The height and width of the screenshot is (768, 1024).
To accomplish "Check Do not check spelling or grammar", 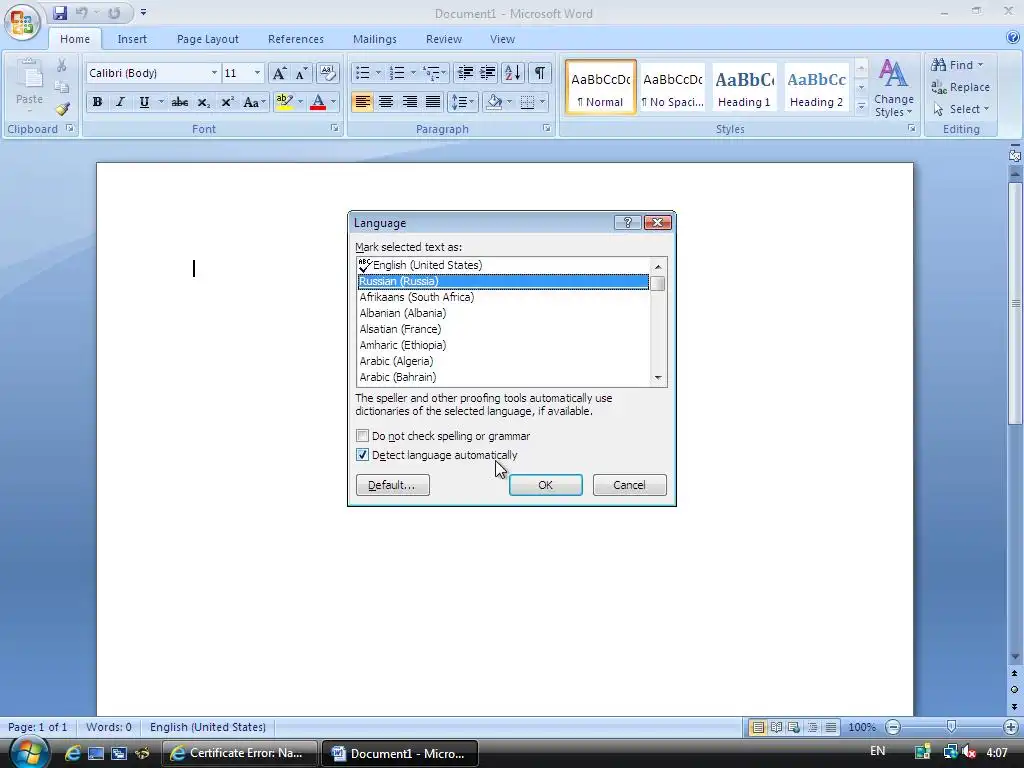I will (x=362, y=436).
